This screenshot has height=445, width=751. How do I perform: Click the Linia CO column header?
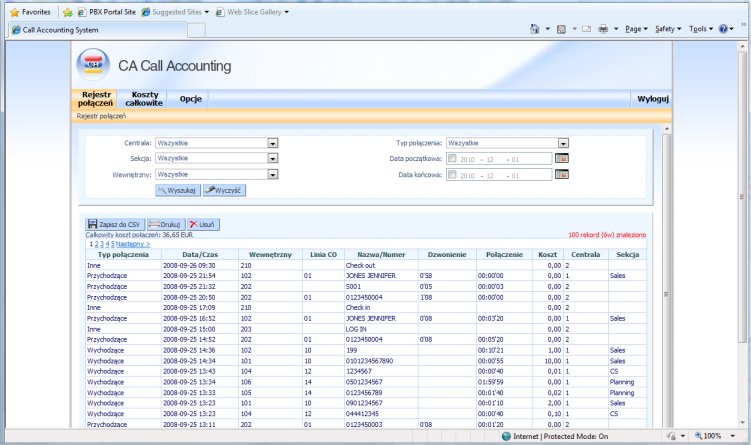323,255
